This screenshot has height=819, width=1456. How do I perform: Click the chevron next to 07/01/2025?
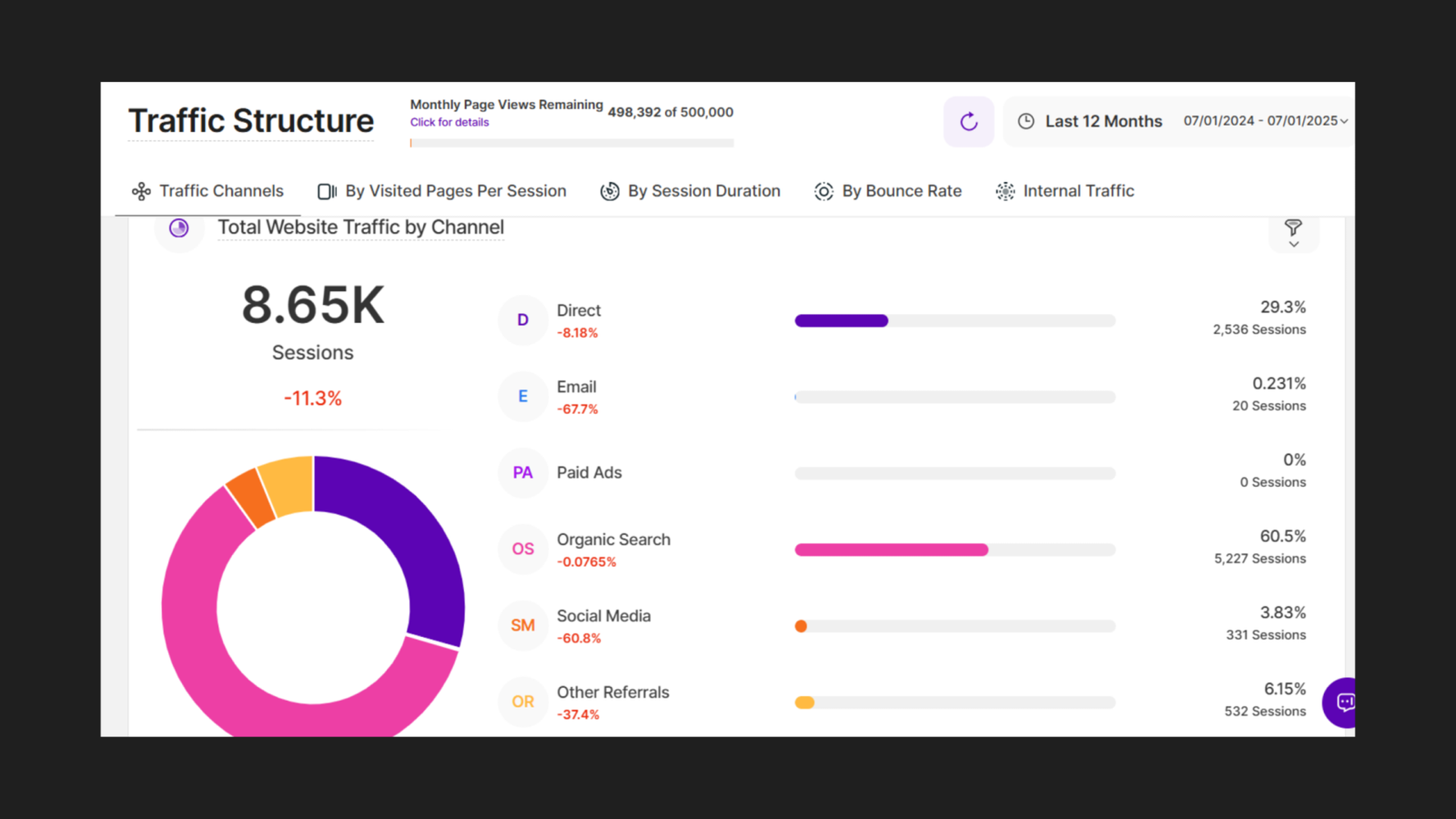(x=1344, y=122)
